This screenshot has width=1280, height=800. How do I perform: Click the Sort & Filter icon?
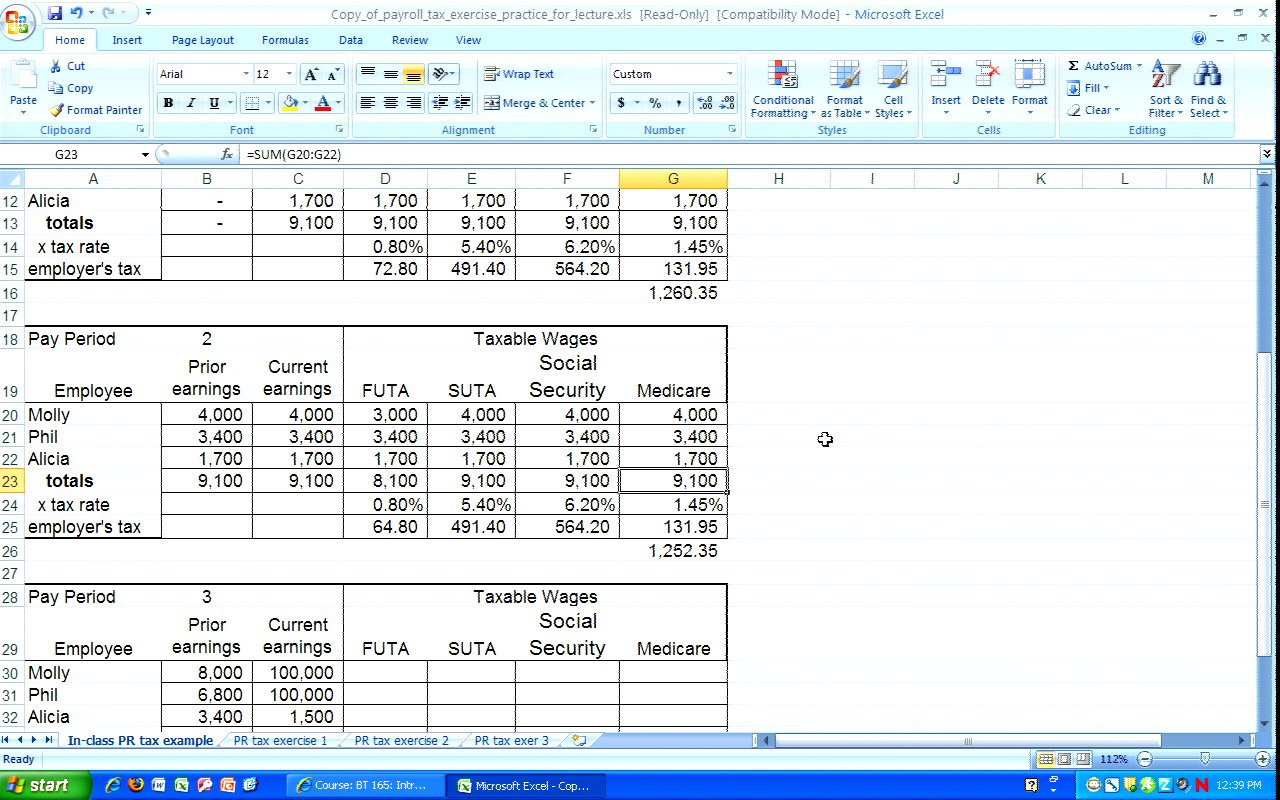coord(1165,89)
